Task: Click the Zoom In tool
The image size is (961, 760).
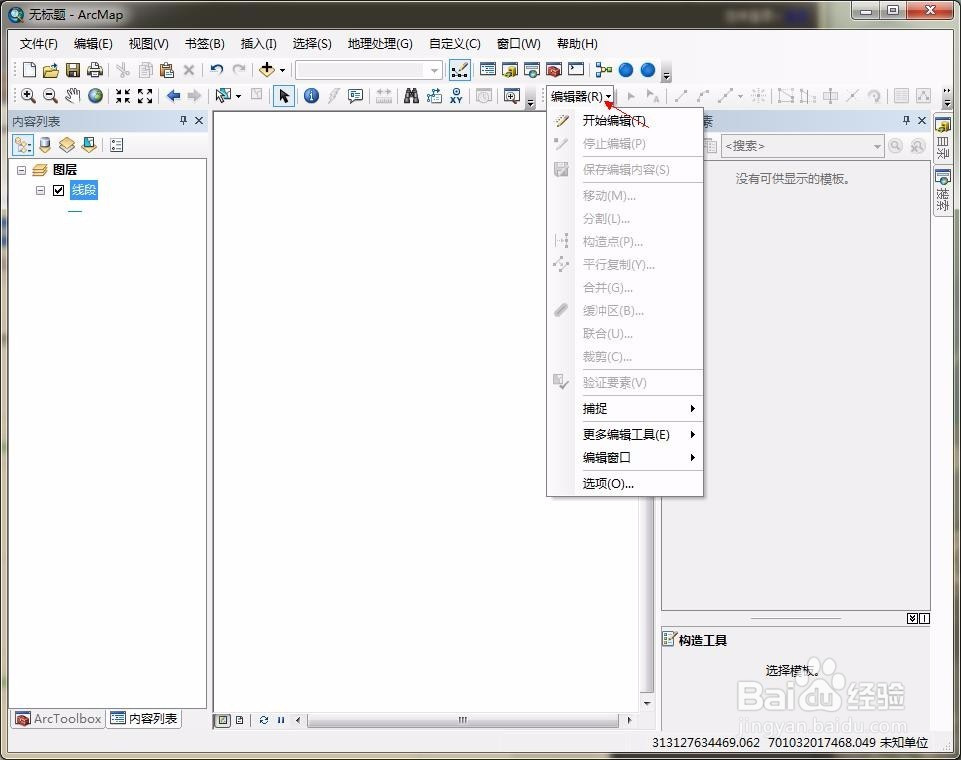Action: [28, 96]
